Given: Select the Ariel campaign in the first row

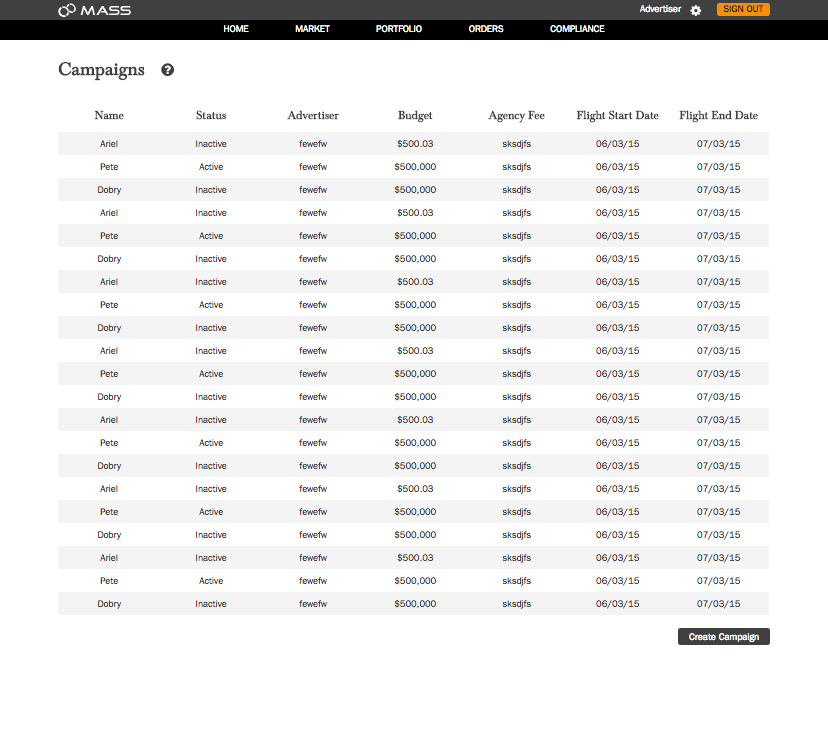Looking at the screenshot, I should point(109,144).
